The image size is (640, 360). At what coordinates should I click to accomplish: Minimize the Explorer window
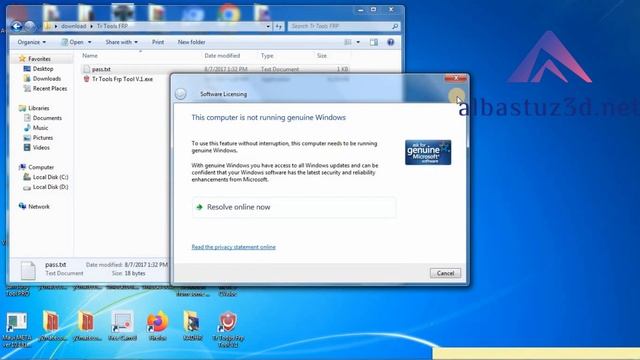pos(360,9)
